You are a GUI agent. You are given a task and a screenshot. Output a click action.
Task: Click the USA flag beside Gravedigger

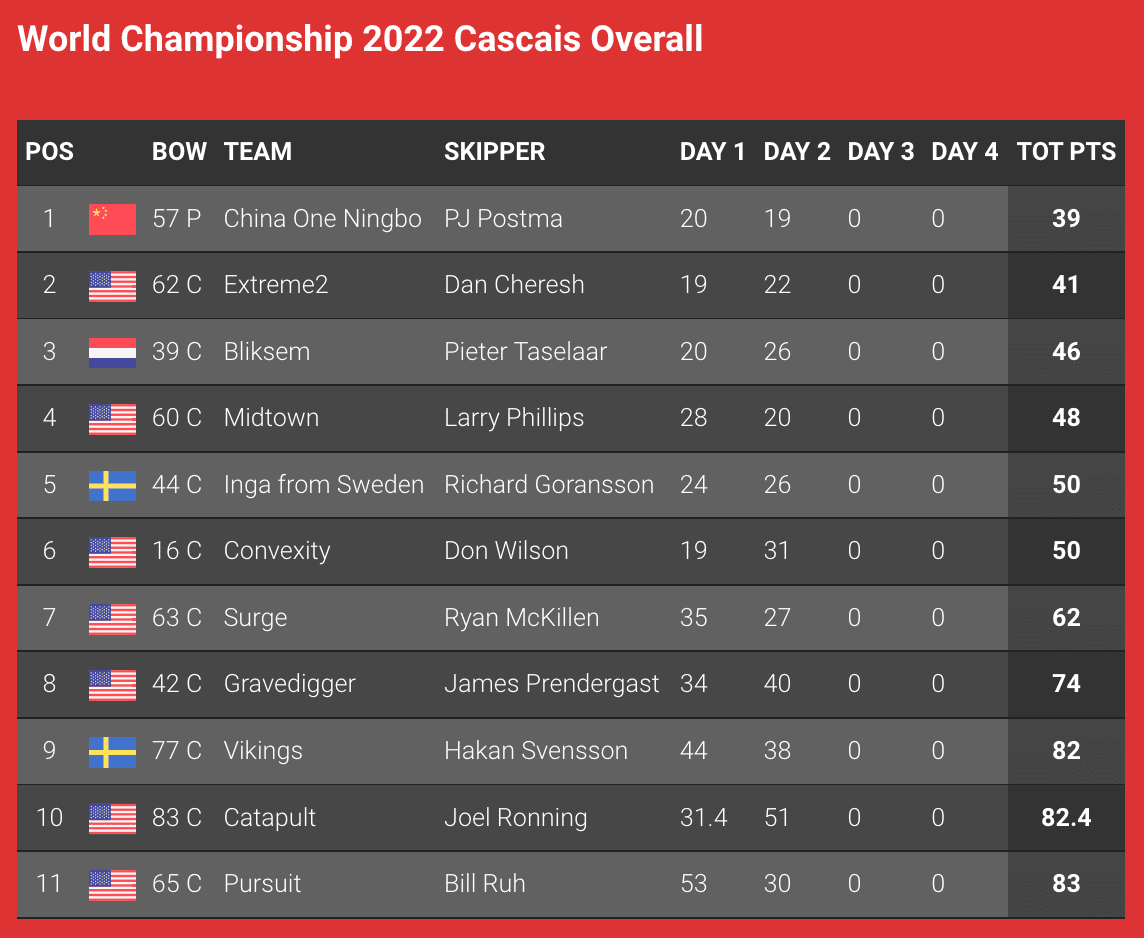click(x=112, y=685)
